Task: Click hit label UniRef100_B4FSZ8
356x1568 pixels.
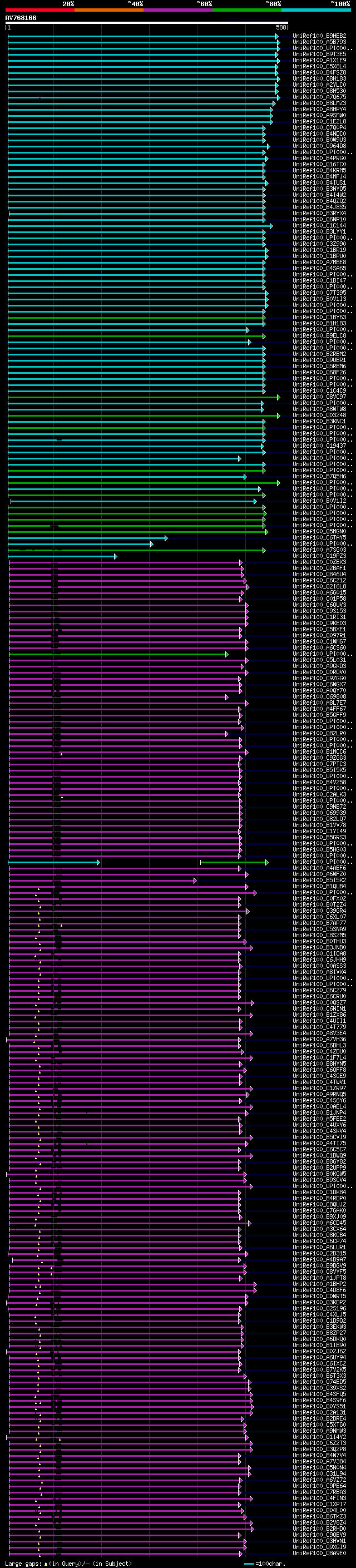Action: (x=319, y=72)
